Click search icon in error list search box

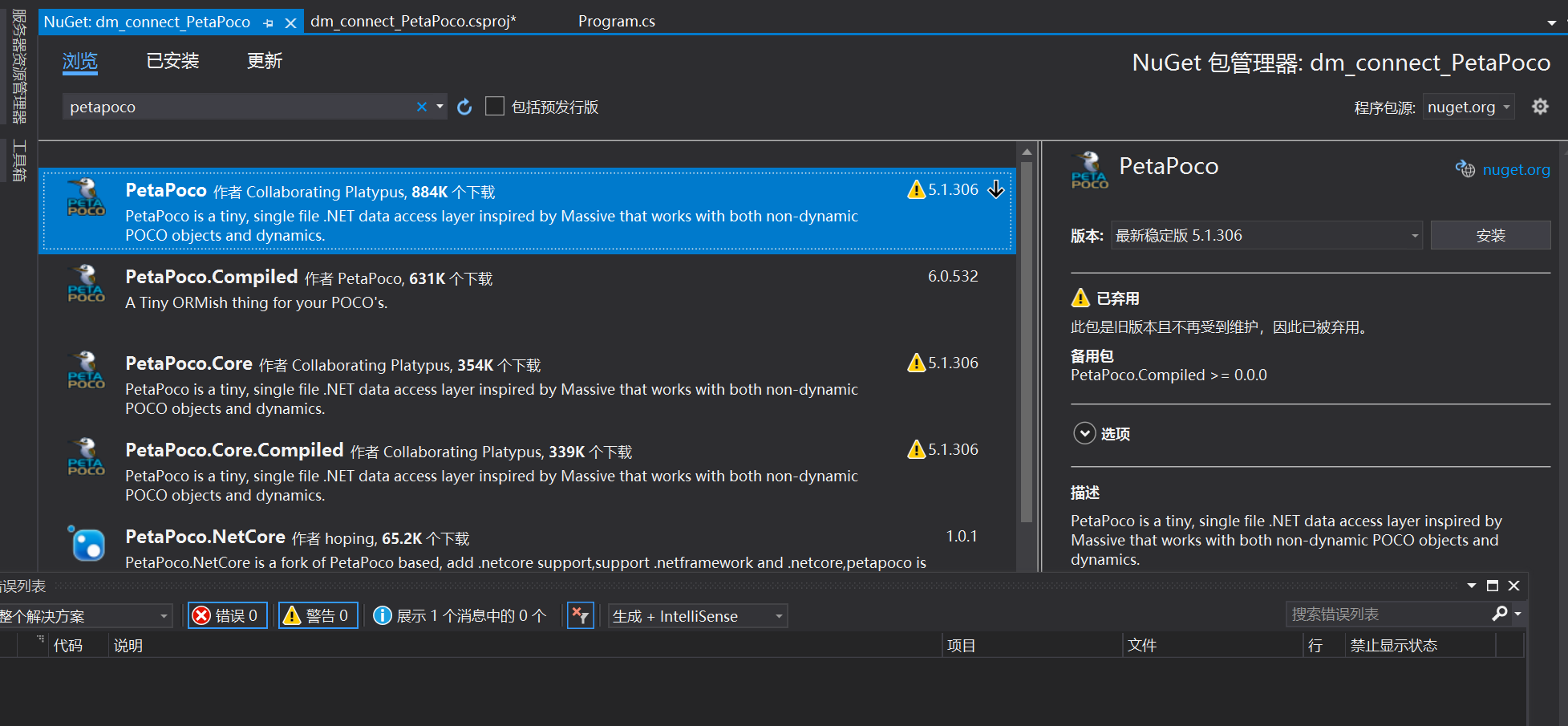1499,614
